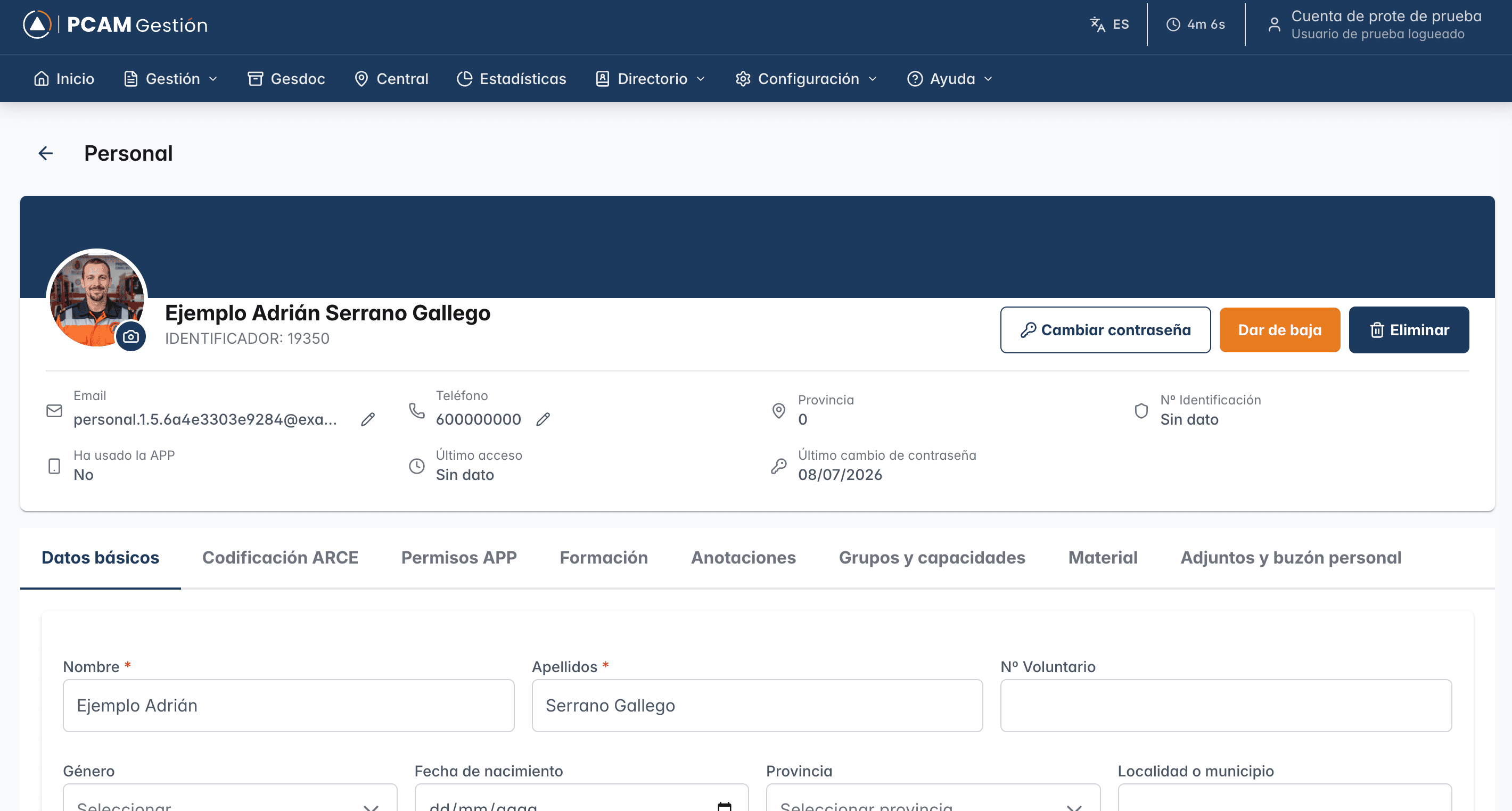Click the session timer clock

[x=1196, y=24]
